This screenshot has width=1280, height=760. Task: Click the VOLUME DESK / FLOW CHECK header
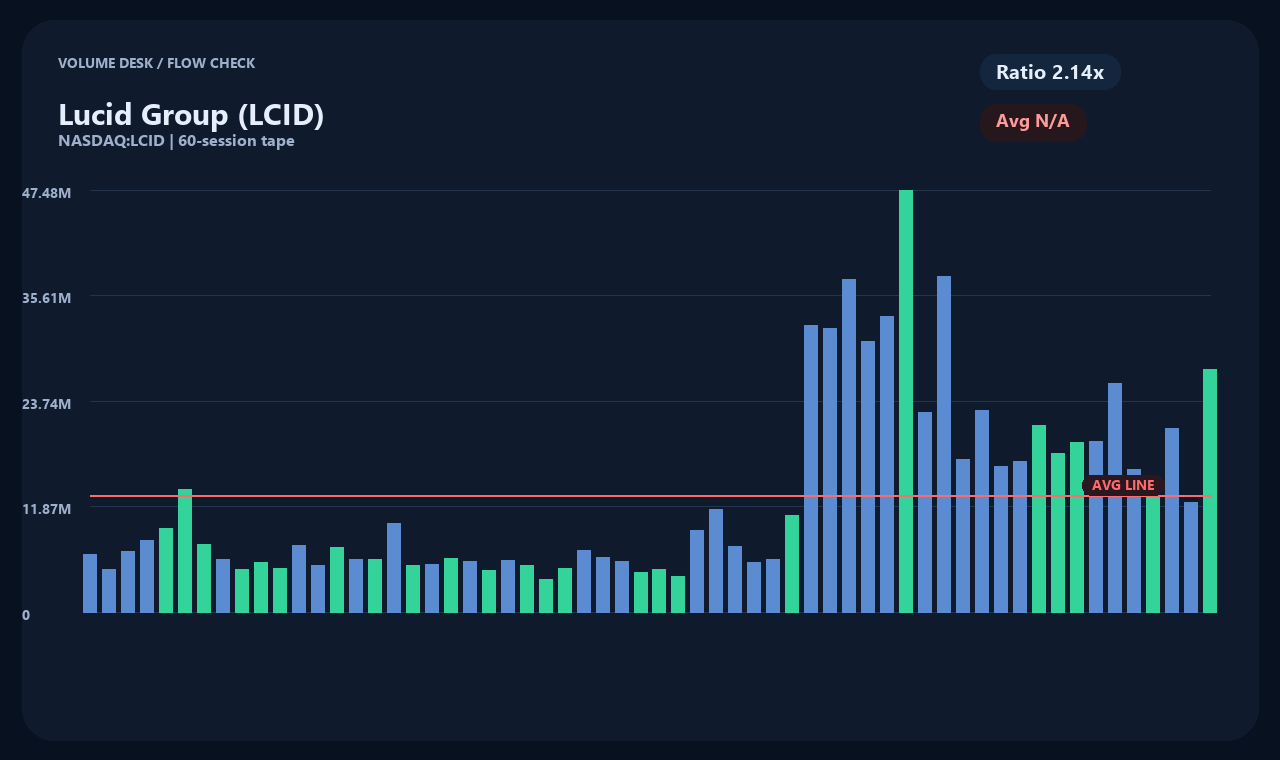click(156, 63)
